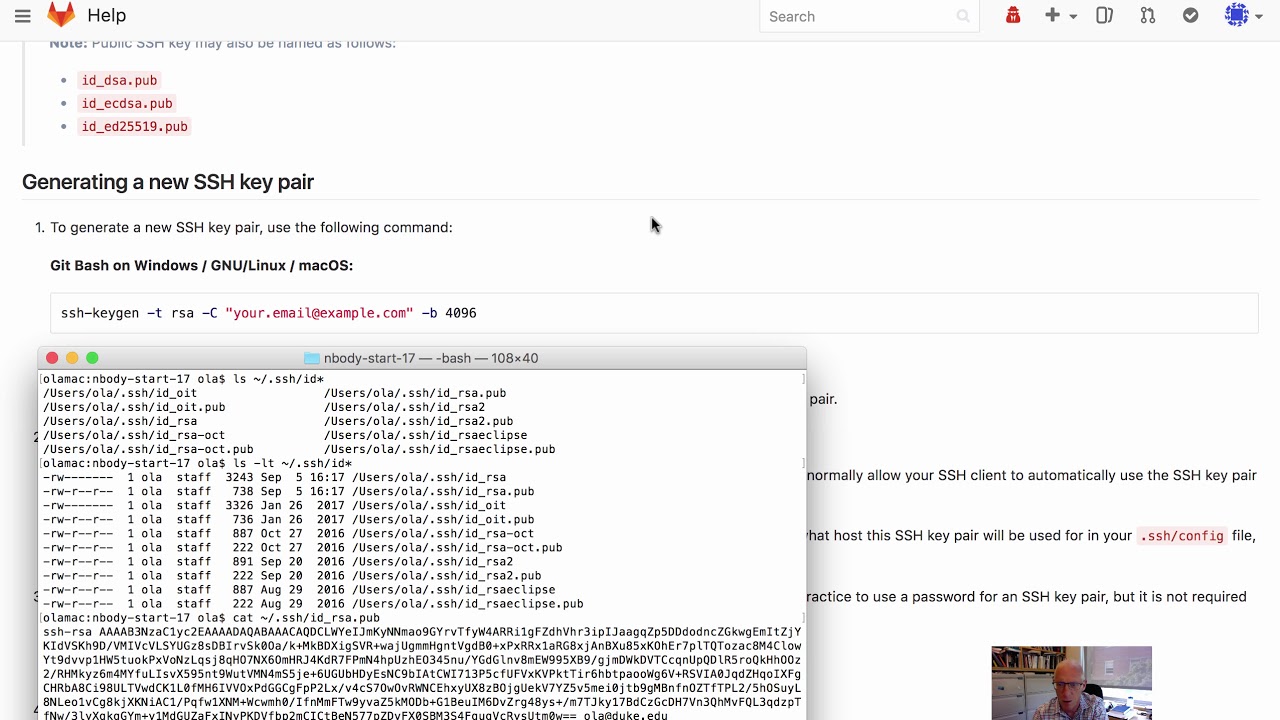
Task: Click the webcam video thumbnail
Action: click(1071, 683)
